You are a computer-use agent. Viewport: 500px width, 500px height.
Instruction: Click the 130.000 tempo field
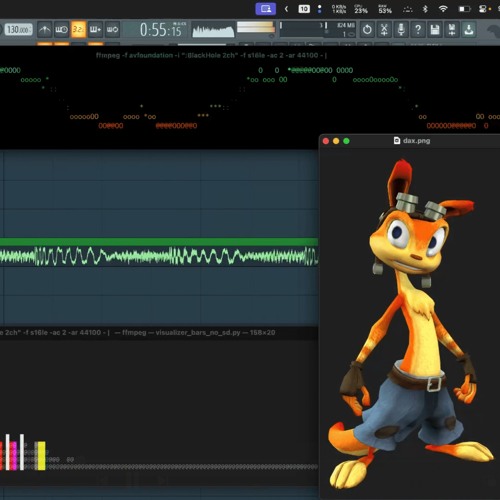[19, 30]
